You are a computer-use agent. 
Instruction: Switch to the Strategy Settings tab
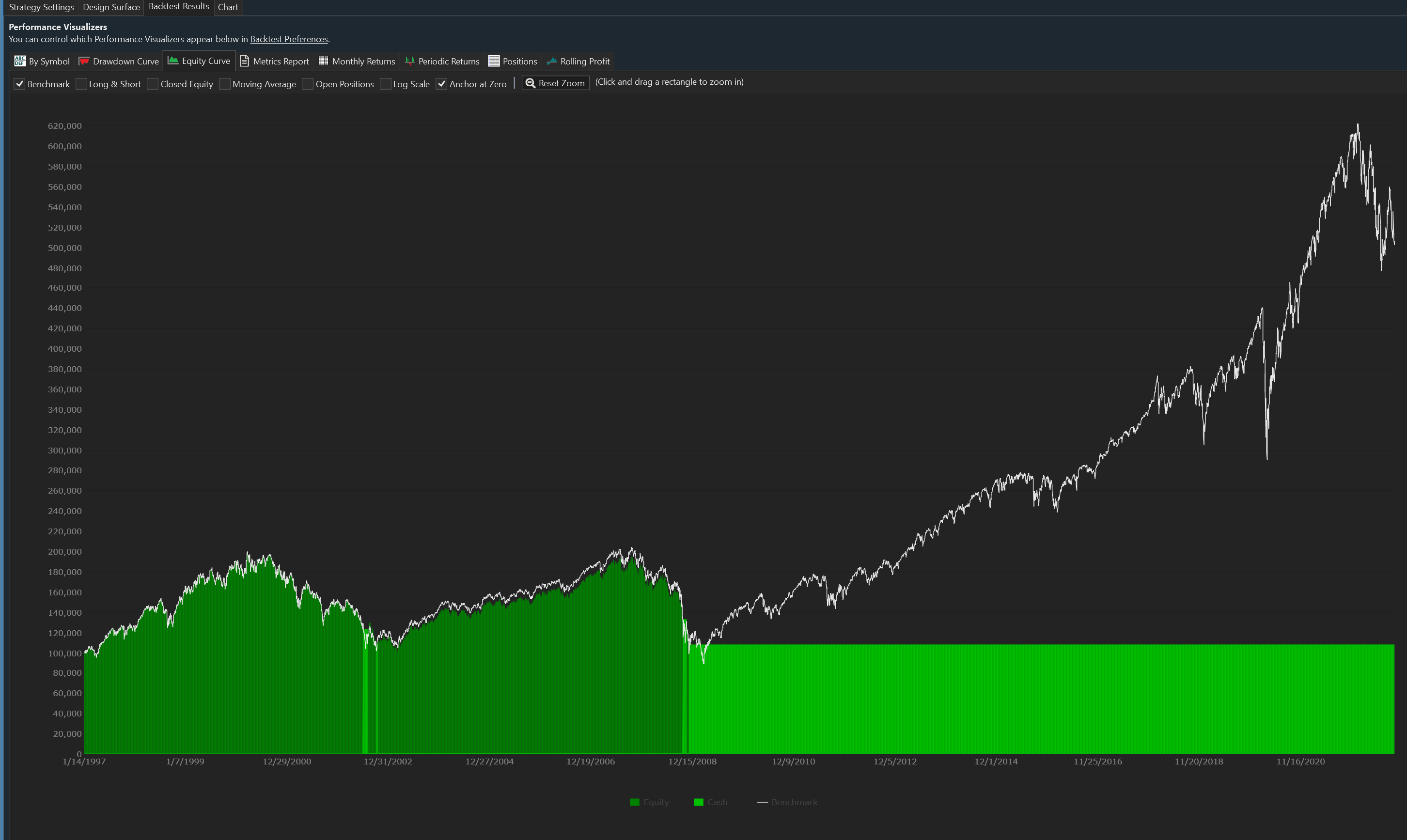pos(41,7)
